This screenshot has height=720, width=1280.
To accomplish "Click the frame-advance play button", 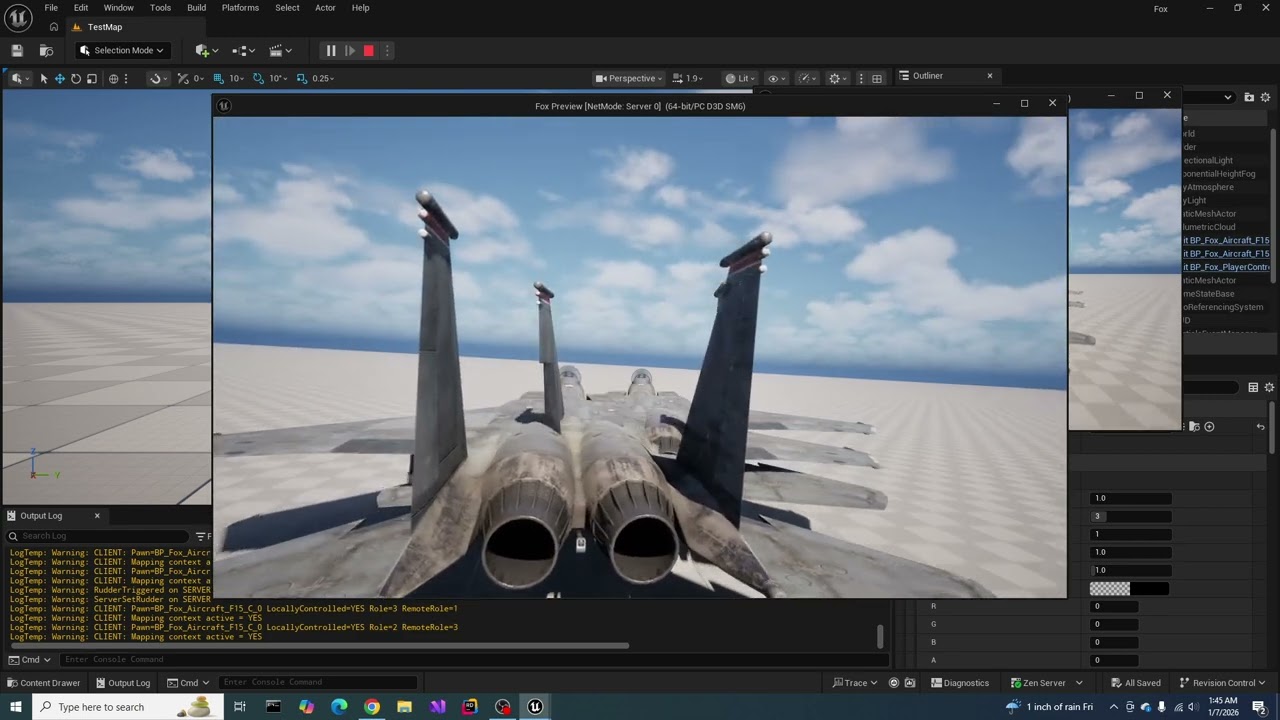I will click(350, 50).
